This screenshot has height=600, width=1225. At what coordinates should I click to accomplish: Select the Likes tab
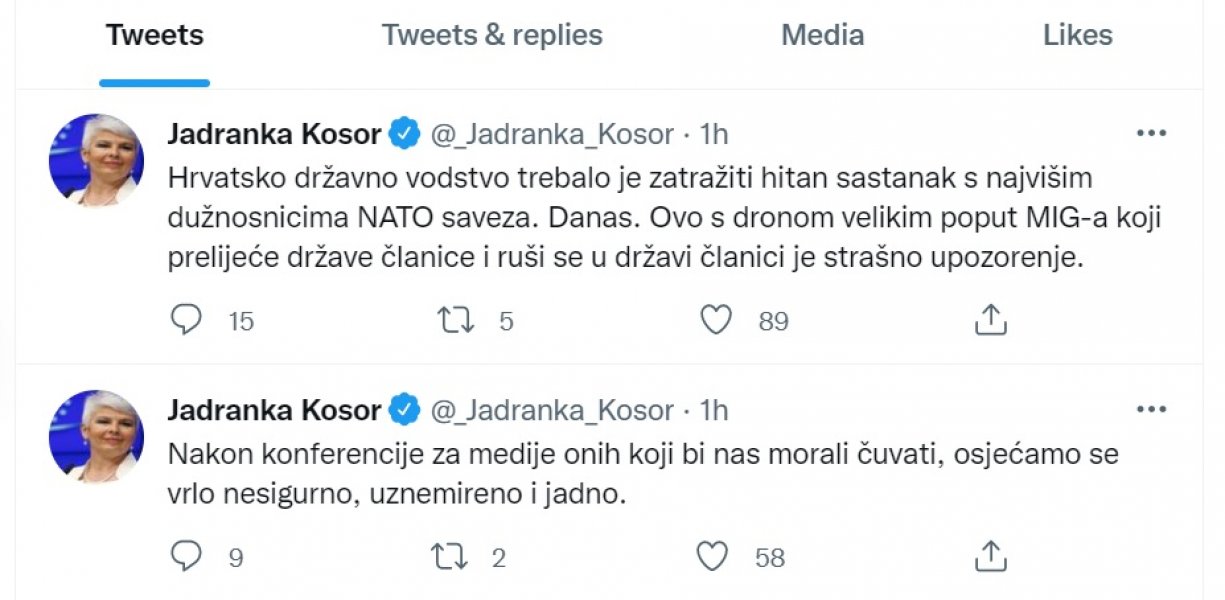pyautogui.click(x=1077, y=35)
